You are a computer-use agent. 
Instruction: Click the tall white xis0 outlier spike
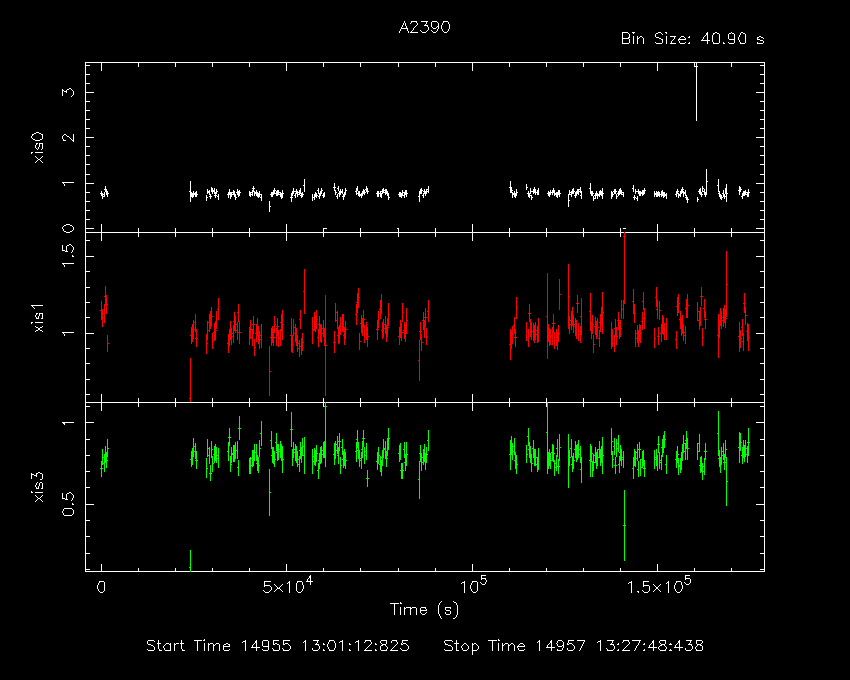[696, 92]
